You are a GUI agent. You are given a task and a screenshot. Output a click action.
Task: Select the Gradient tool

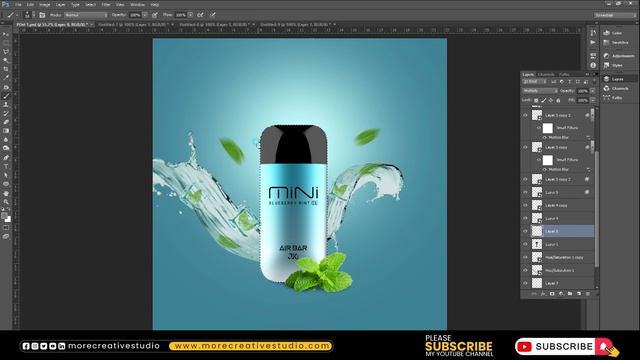pos(6,131)
